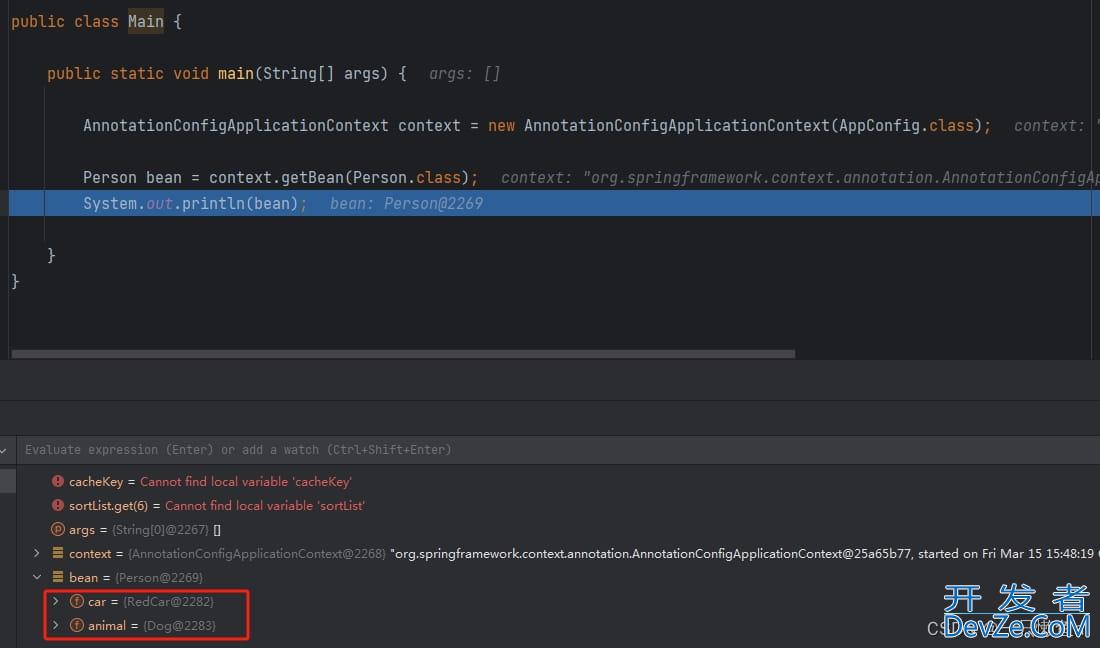This screenshot has width=1100, height=648.
Task: Click the horizontal scrollbar under the code editor
Action: (400, 353)
